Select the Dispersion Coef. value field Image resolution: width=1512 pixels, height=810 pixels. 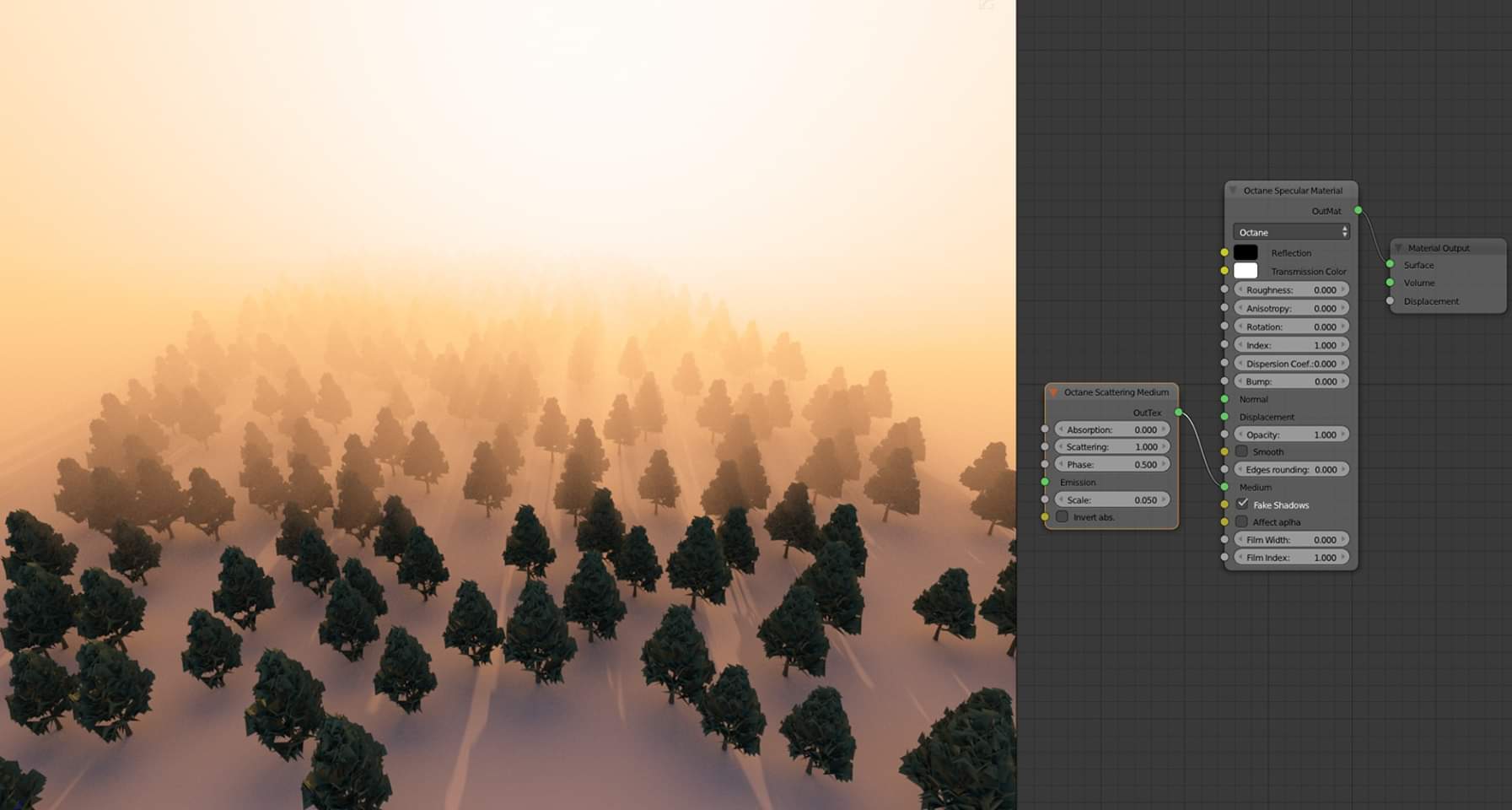1291,364
